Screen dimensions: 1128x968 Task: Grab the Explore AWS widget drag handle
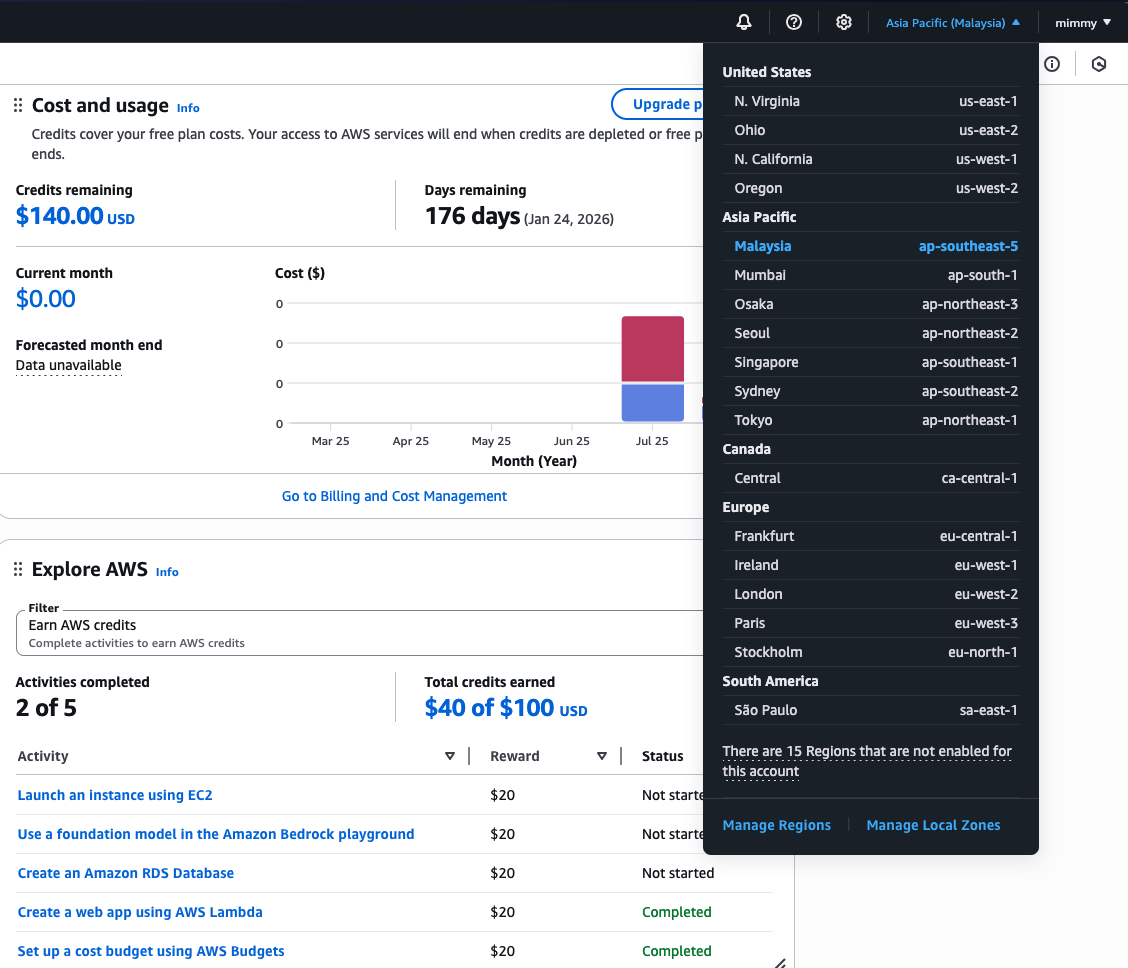(x=18, y=570)
